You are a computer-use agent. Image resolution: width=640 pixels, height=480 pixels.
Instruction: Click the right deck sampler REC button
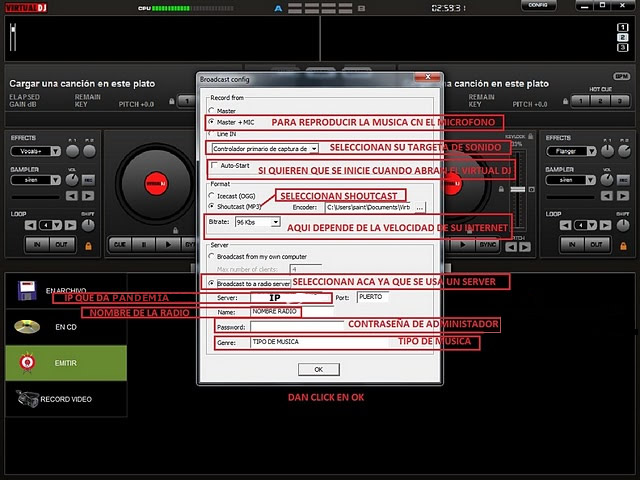pyautogui.click(x=623, y=180)
